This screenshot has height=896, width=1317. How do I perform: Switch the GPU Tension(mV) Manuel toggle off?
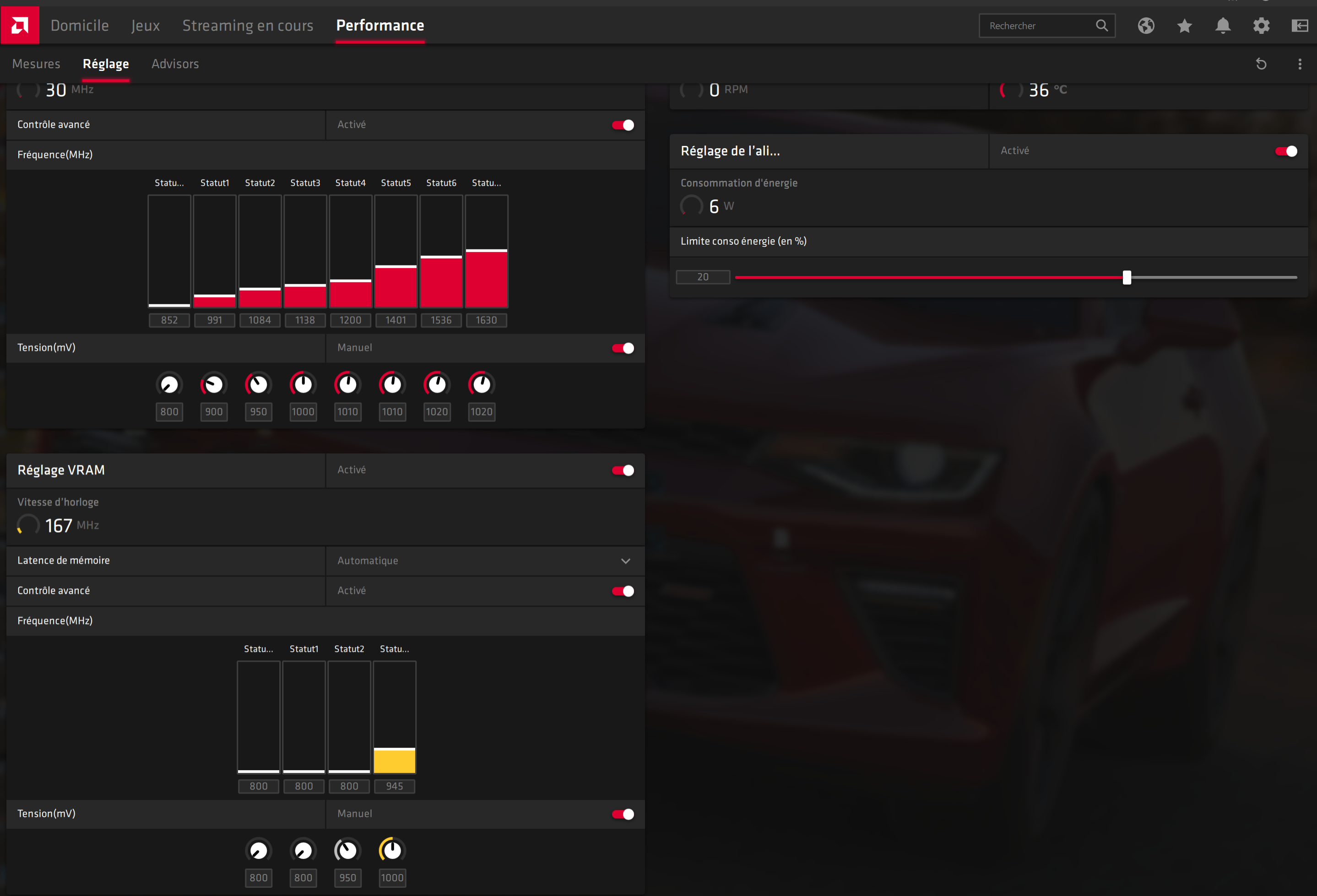[x=623, y=348]
